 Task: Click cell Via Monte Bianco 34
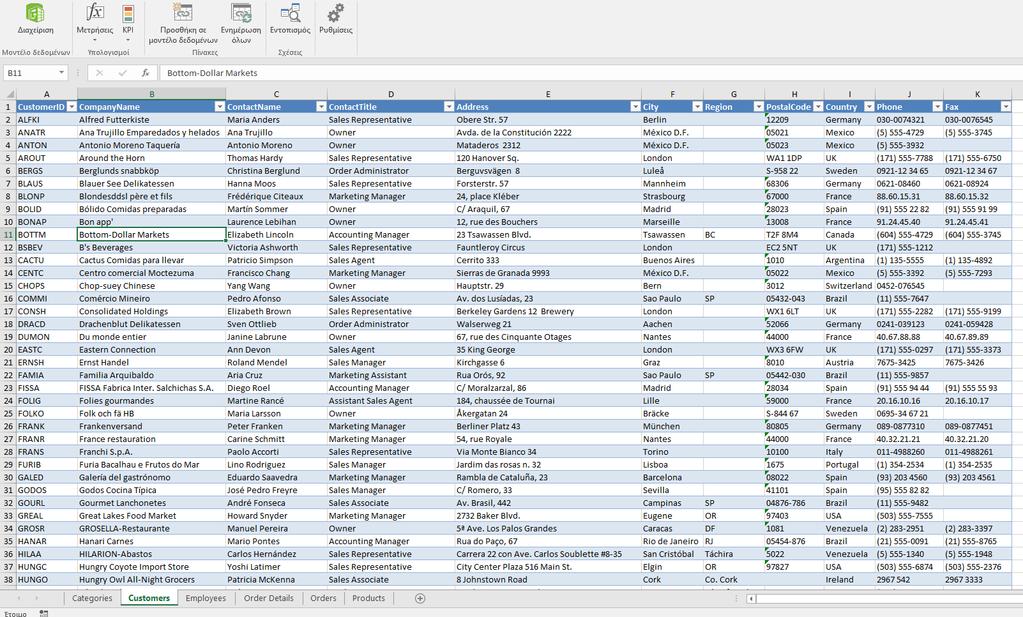coord(548,452)
